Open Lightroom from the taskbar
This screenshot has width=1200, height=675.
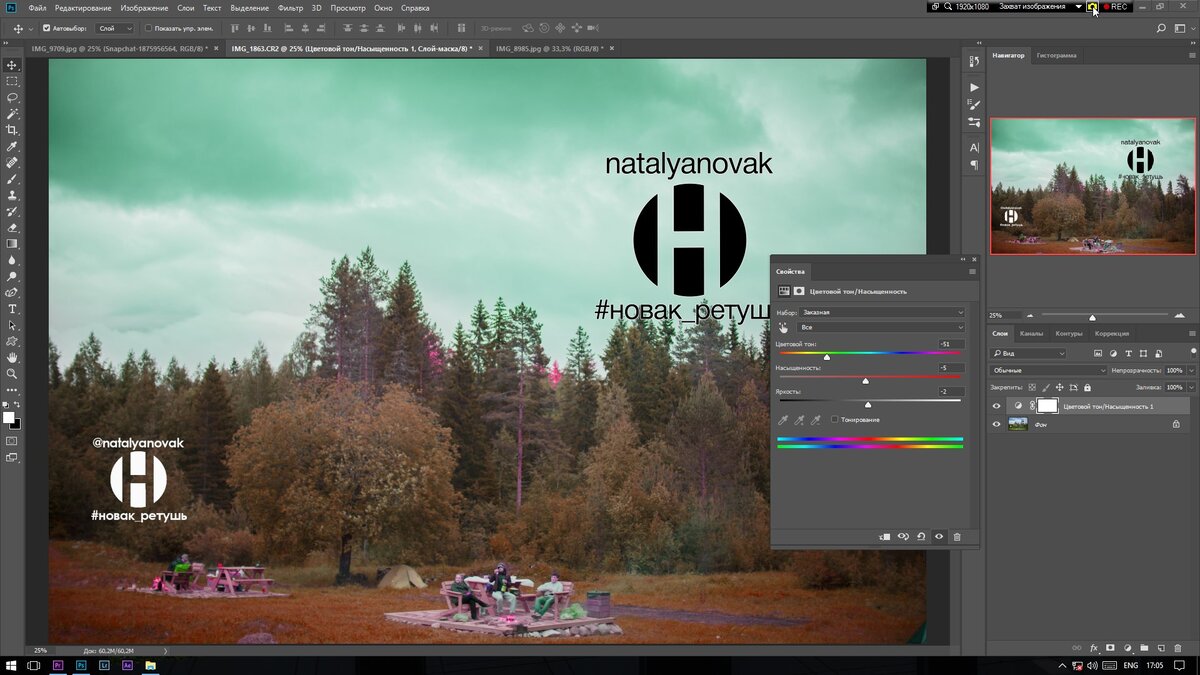coord(104,665)
